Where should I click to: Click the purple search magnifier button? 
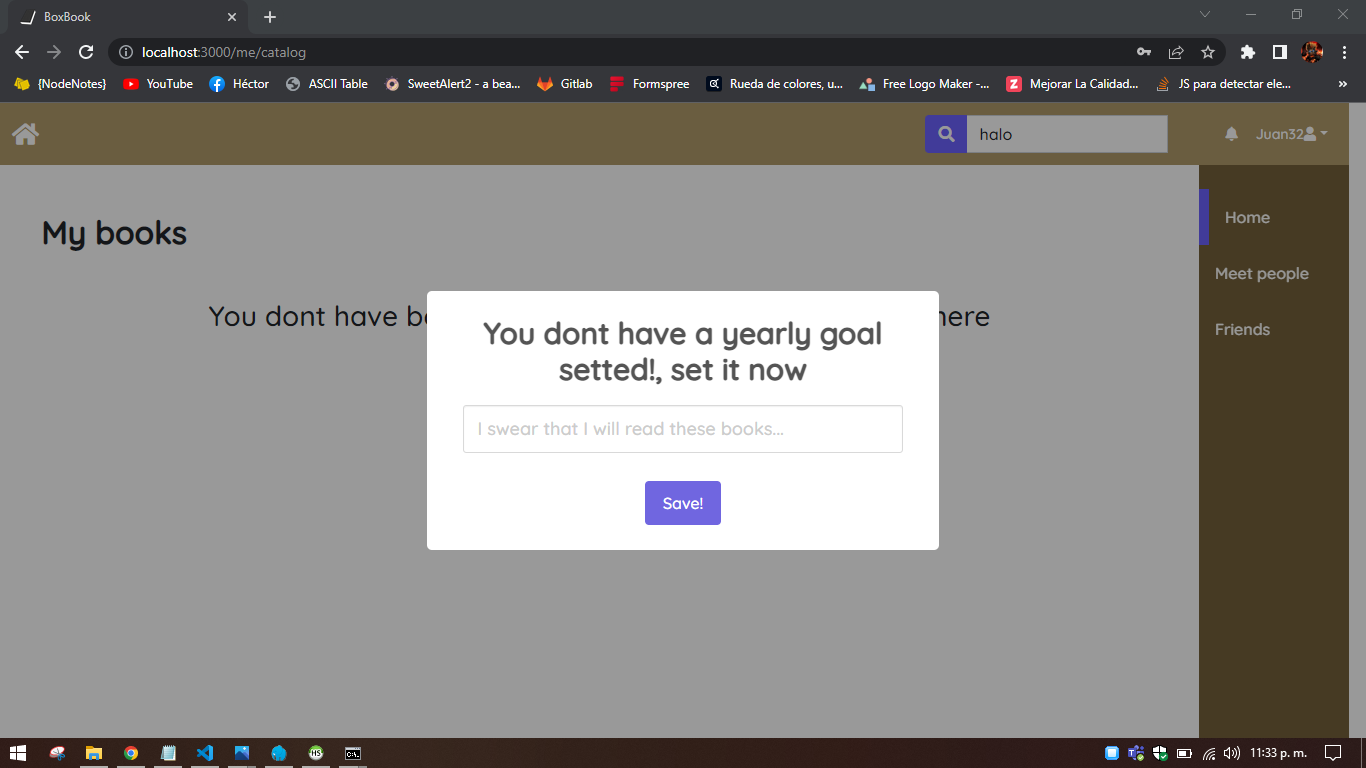(x=946, y=134)
